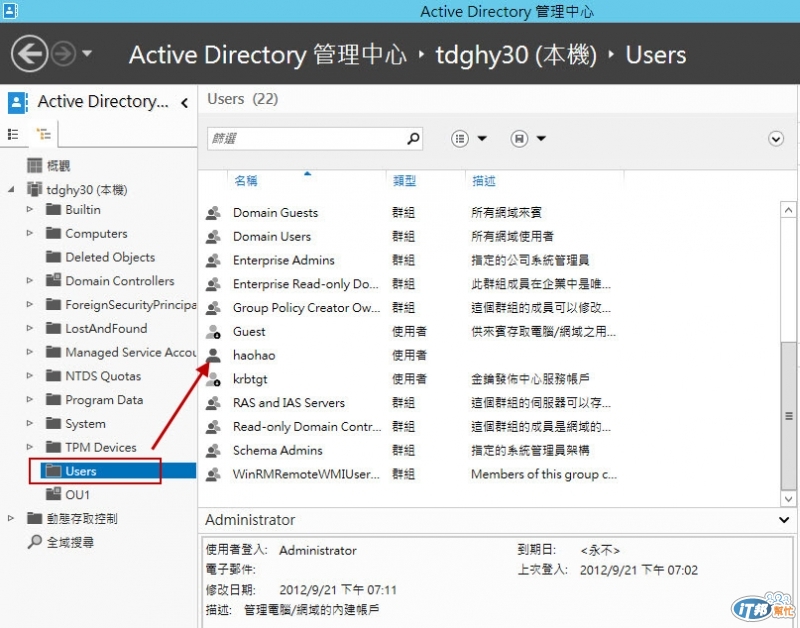Select the Enterprise Admins name text
The height and width of the screenshot is (628, 800).
pos(284,260)
